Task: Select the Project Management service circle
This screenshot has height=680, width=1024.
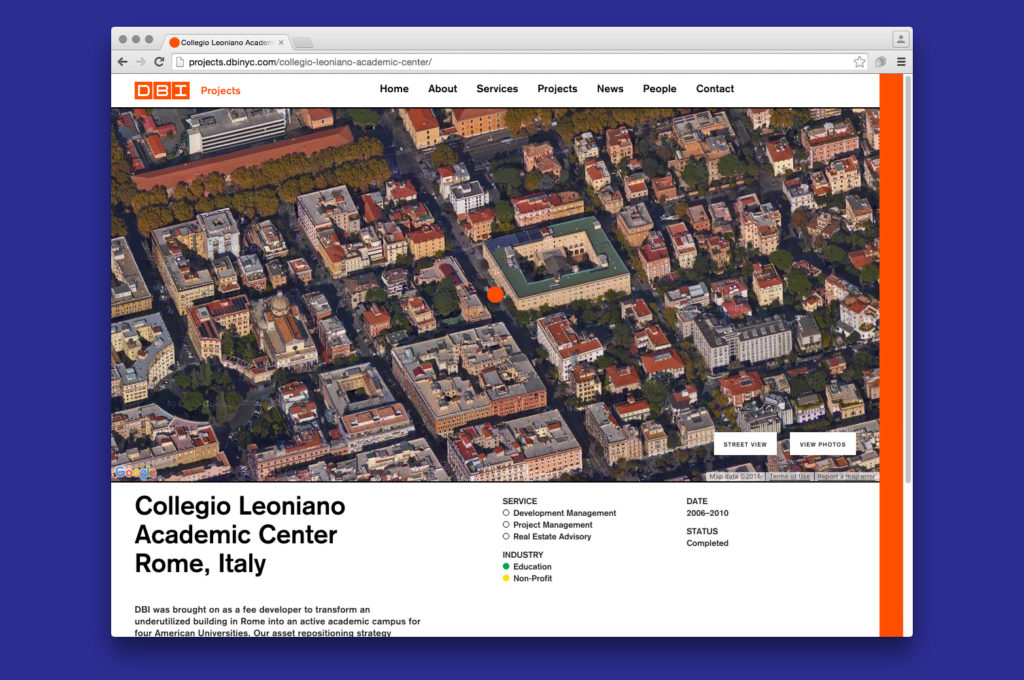Action: 506,525
